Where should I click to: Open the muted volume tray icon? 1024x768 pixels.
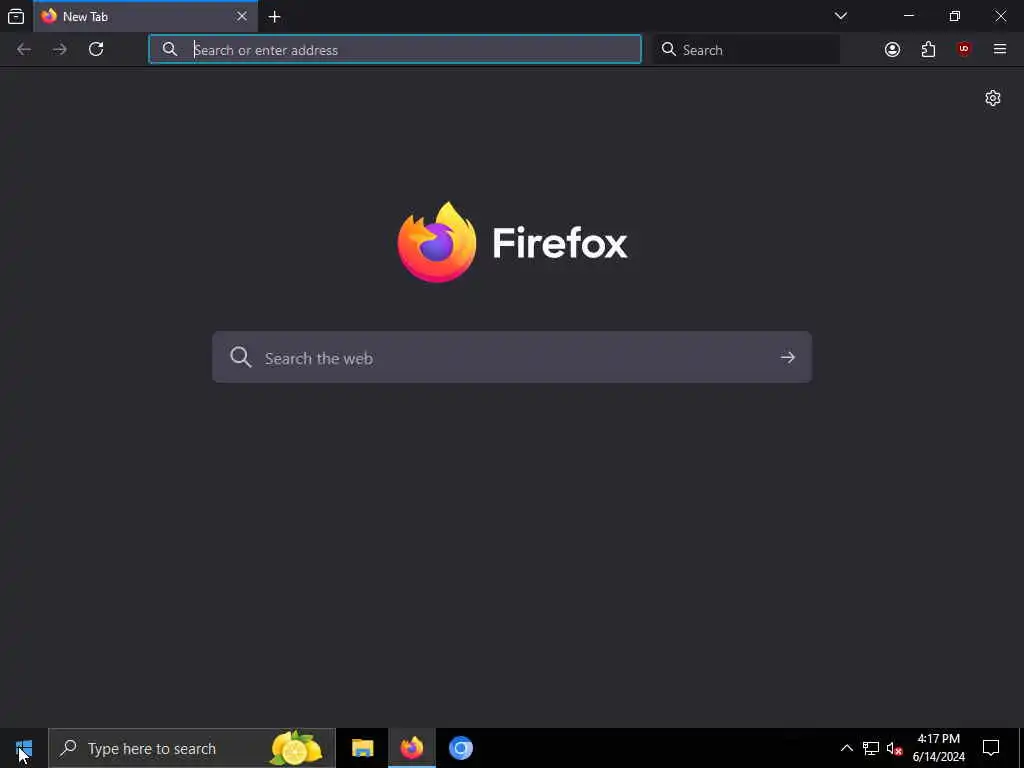pos(894,748)
